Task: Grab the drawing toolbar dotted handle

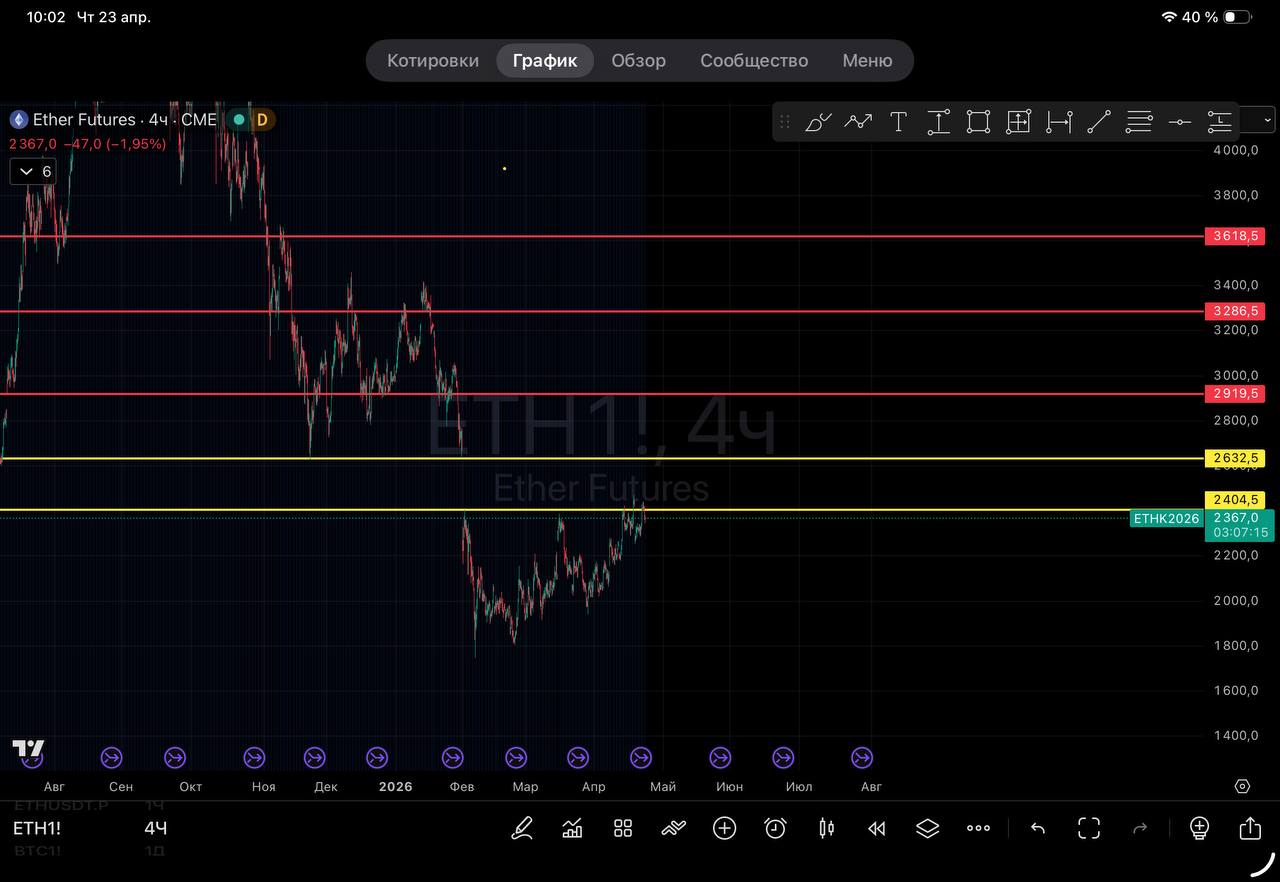Action: click(x=785, y=122)
